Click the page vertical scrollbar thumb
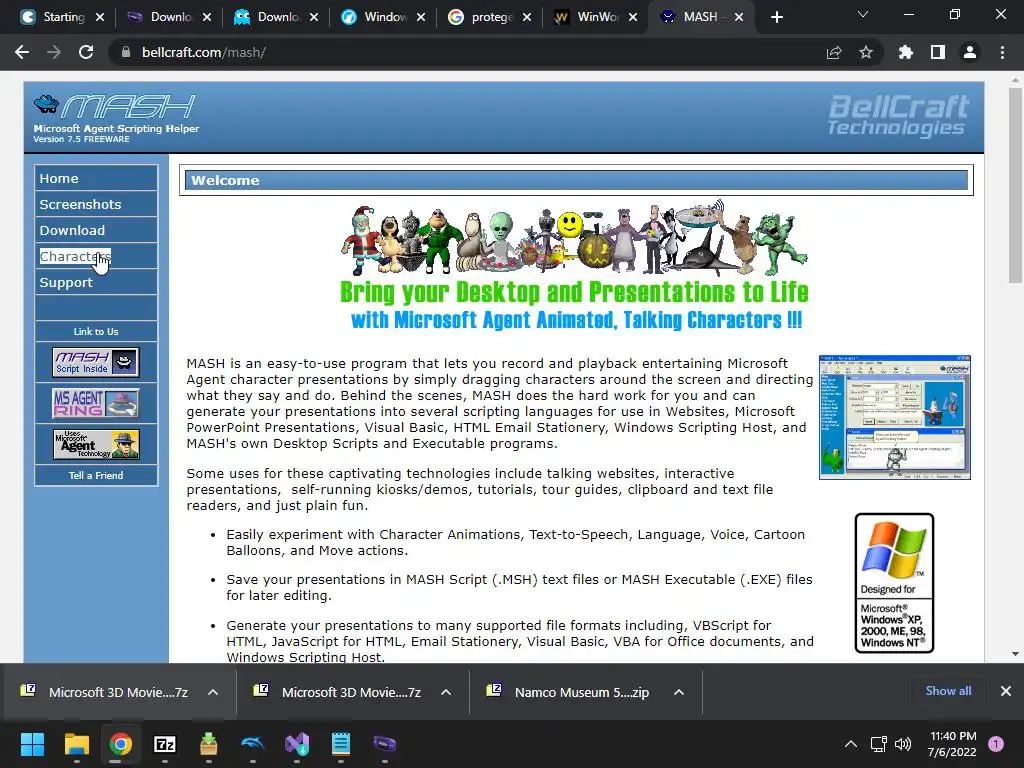The height and width of the screenshot is (768, 1024). click(1015, 186)
